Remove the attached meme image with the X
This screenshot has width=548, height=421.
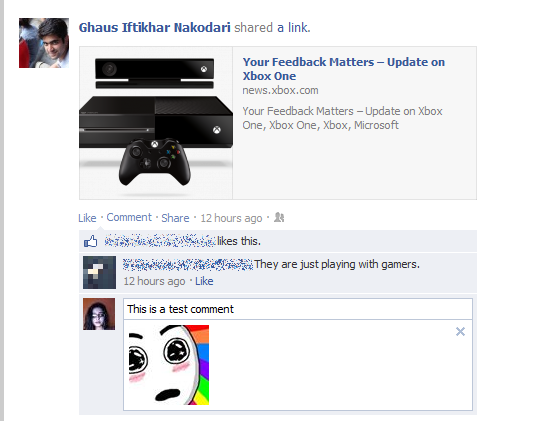(x=460, y=332)
